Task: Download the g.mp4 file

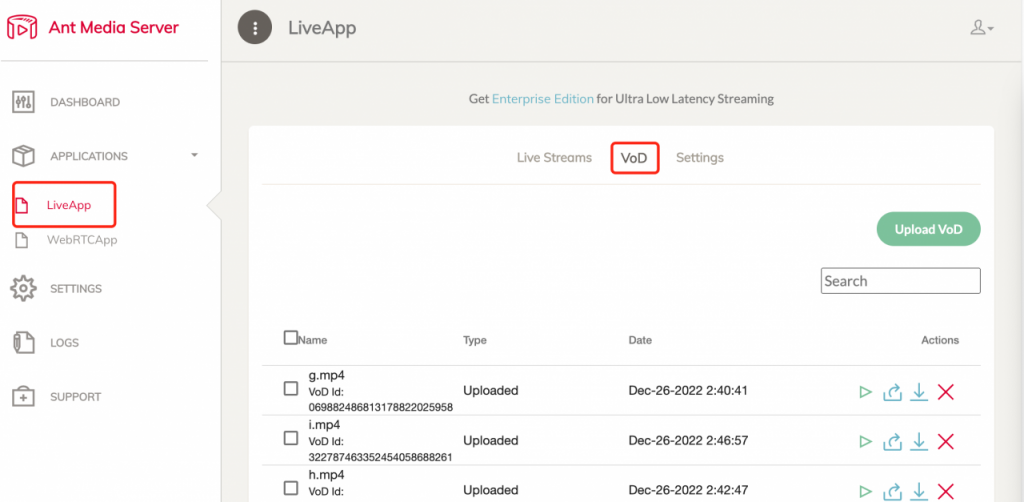Action: point(919,392)
